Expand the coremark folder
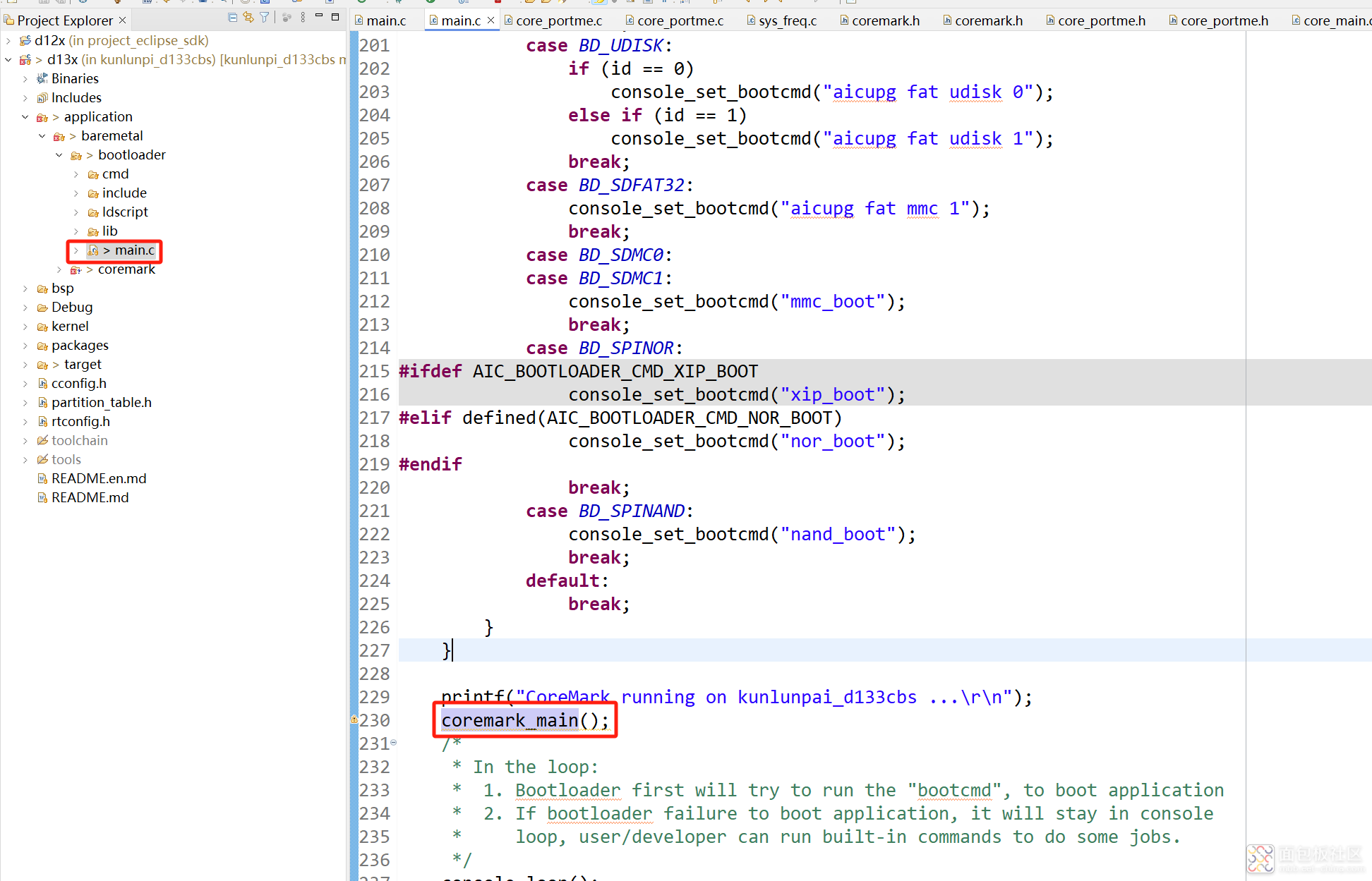Image resolution: width=1372 pixels, height=881 pixels. 59,269
